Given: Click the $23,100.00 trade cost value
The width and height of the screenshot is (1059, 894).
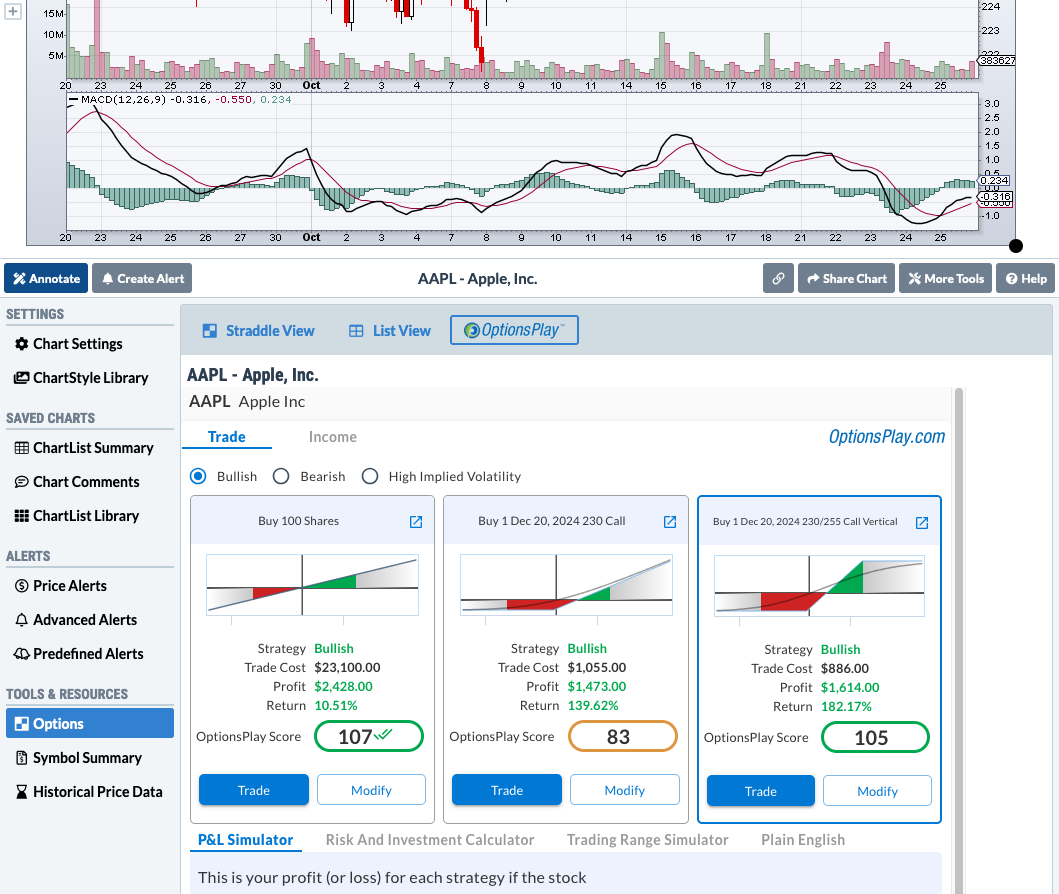Looking at the screenshot, I should (347, 667).
